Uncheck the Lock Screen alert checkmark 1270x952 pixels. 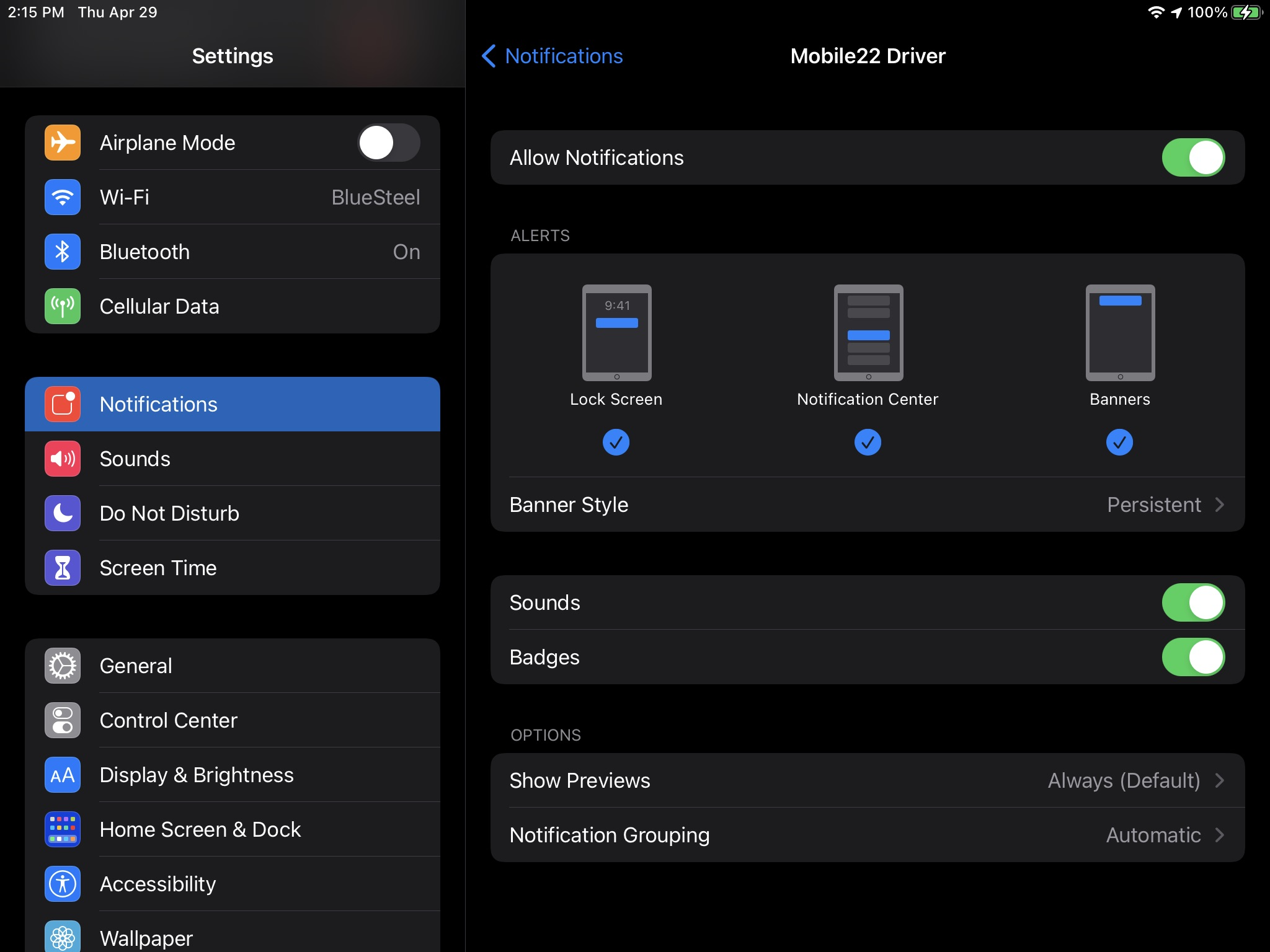616,443
